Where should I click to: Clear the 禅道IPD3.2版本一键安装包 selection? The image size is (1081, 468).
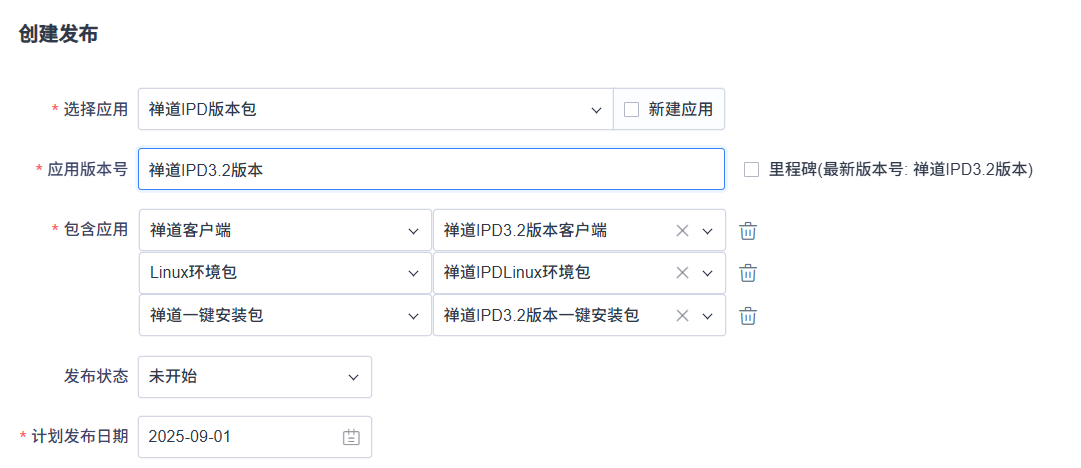tap(682, 316)
